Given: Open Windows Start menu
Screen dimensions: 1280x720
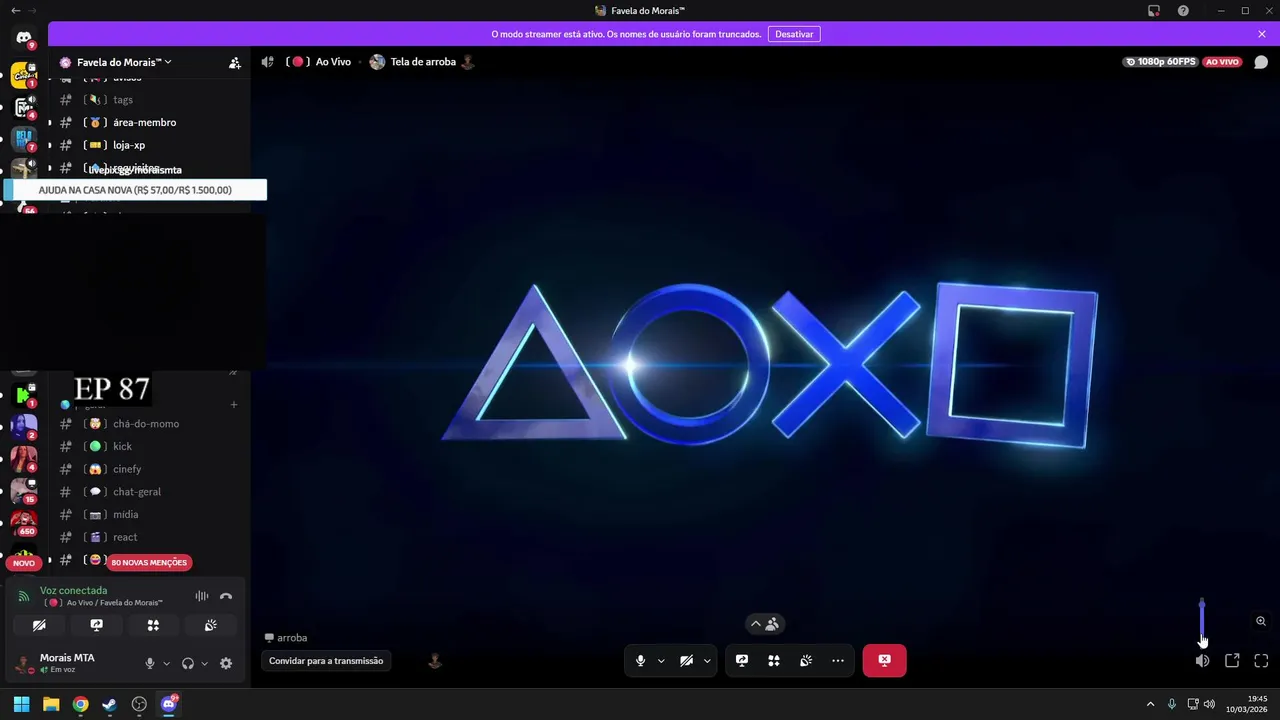Looking at the screenshot, I should pos(21,704).
